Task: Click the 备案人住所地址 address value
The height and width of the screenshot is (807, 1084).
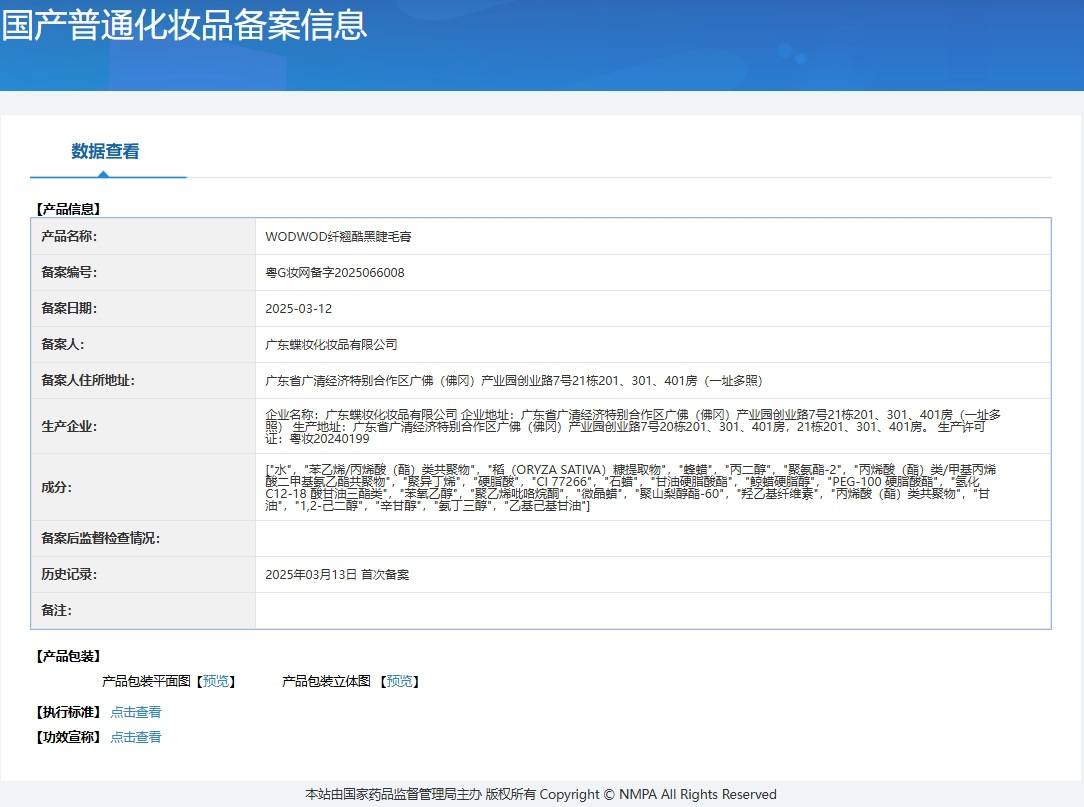Action: coord(514,380)
